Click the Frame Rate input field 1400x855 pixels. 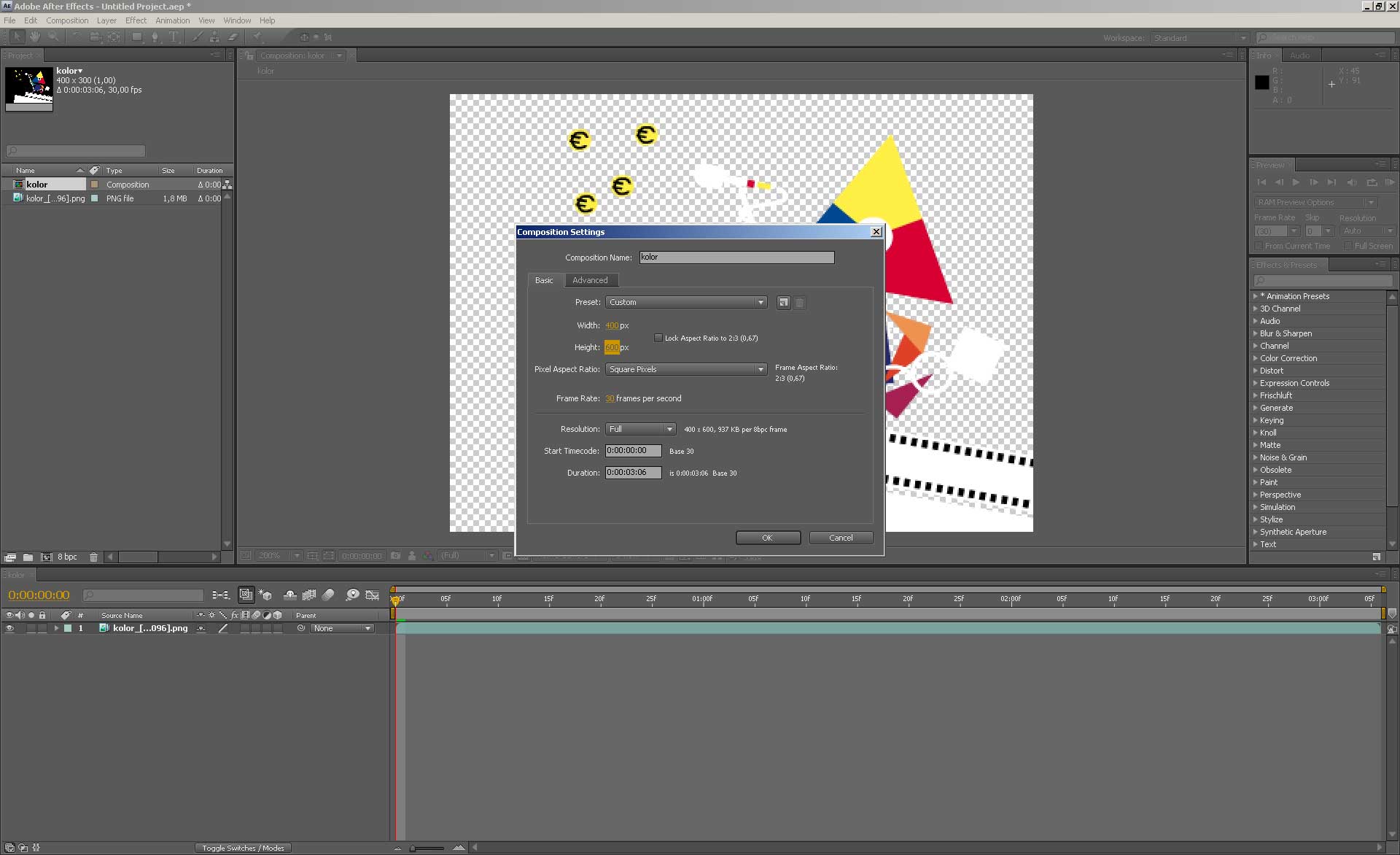pyautogui.click(x=609, y=398)
